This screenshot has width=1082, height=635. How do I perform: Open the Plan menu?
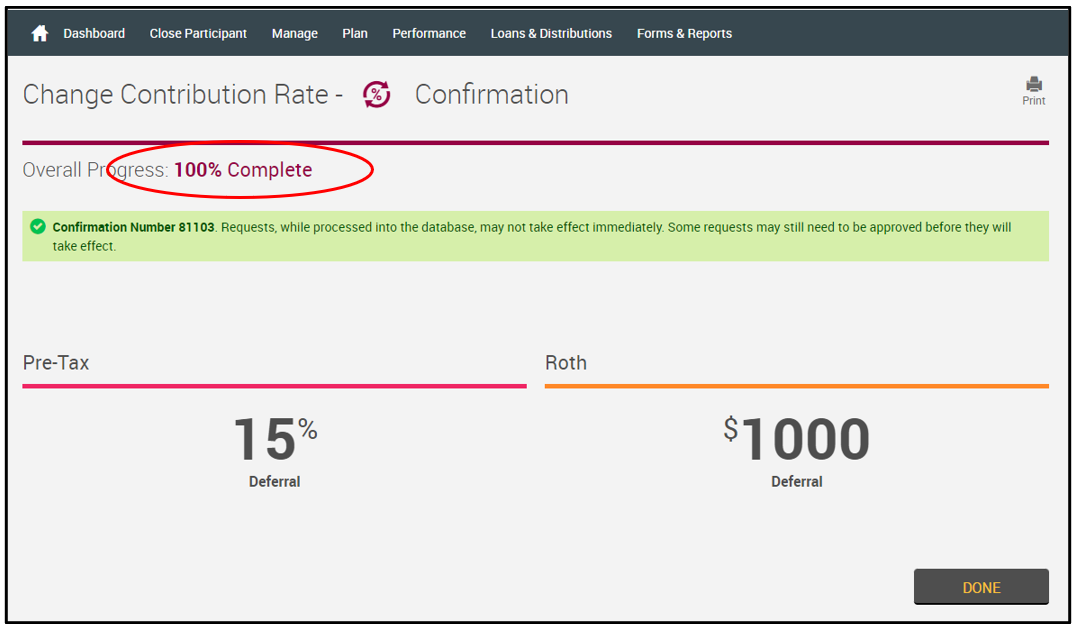(x=355, y=34)
